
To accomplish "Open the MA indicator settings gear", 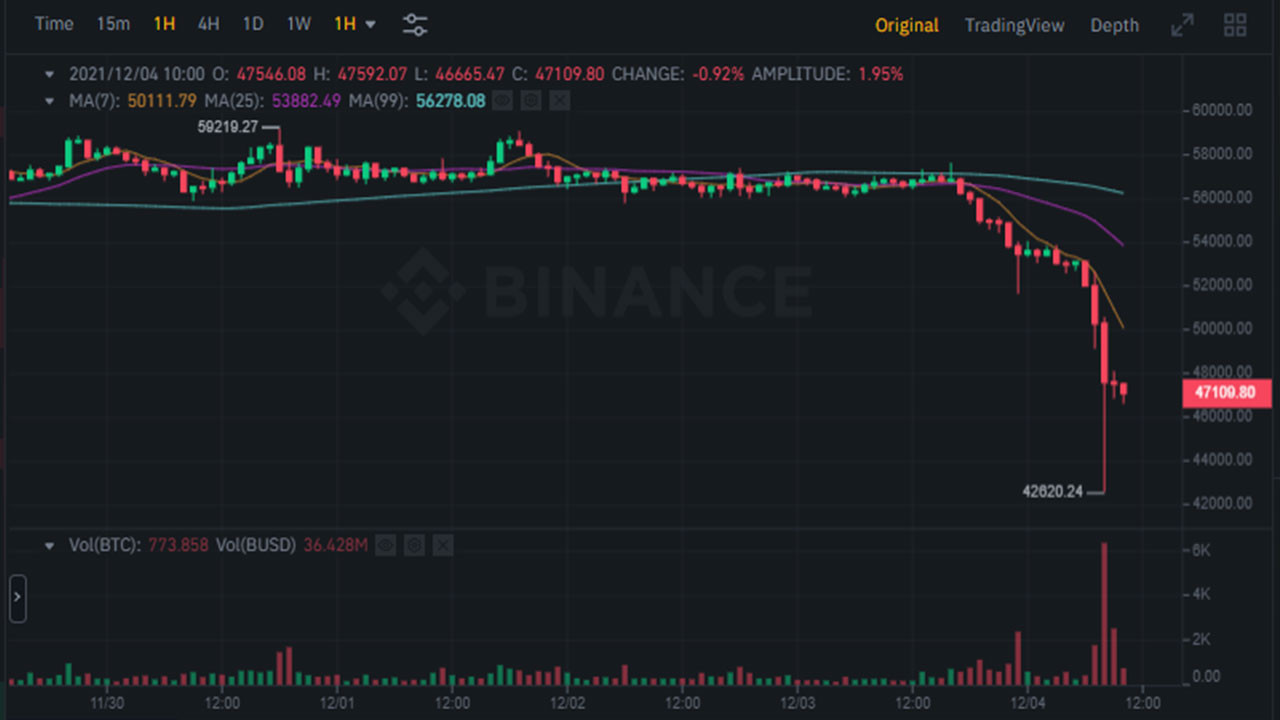I will (x=530, y=100).
